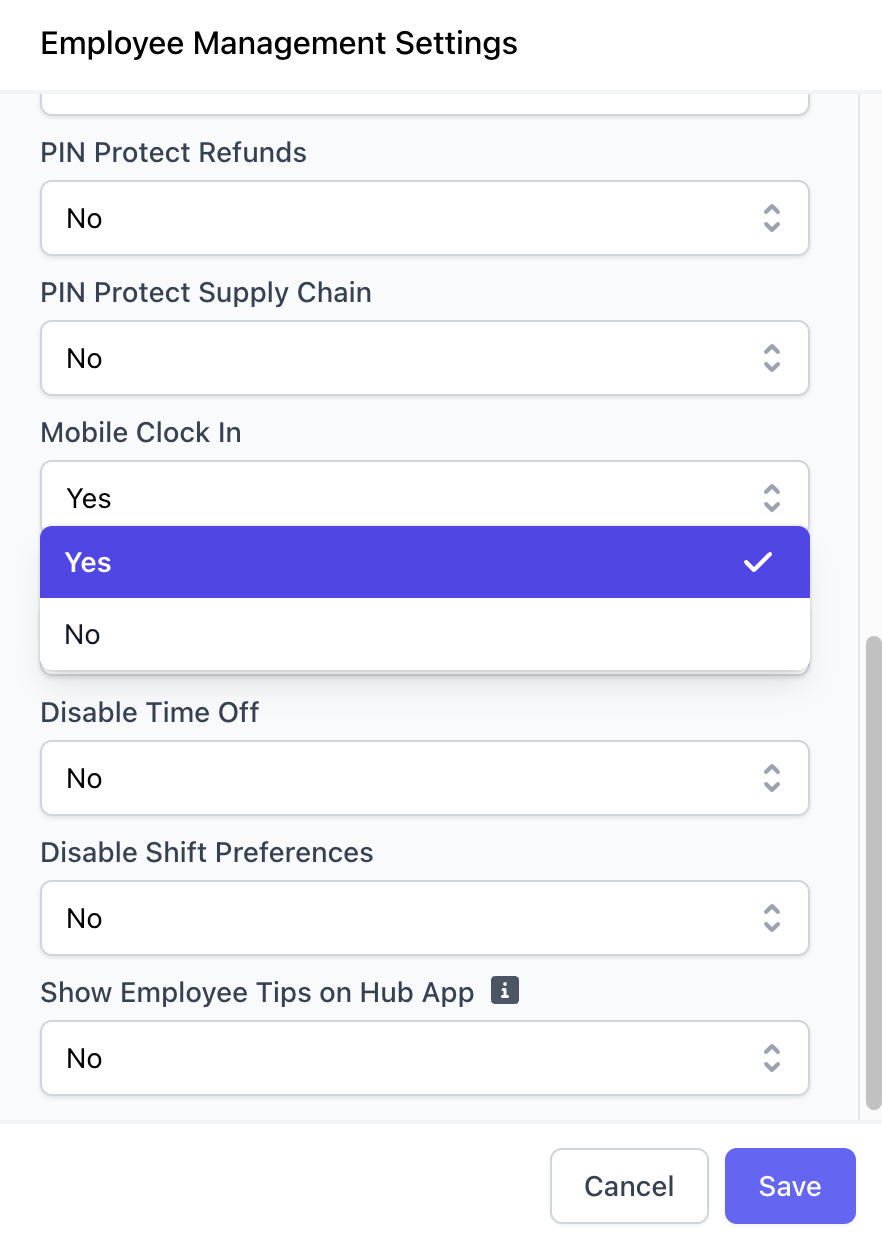Cancel the settings dialog
Viewport: 882px width, 1242px height.
pyautogui.click(x=629, y=1186)
